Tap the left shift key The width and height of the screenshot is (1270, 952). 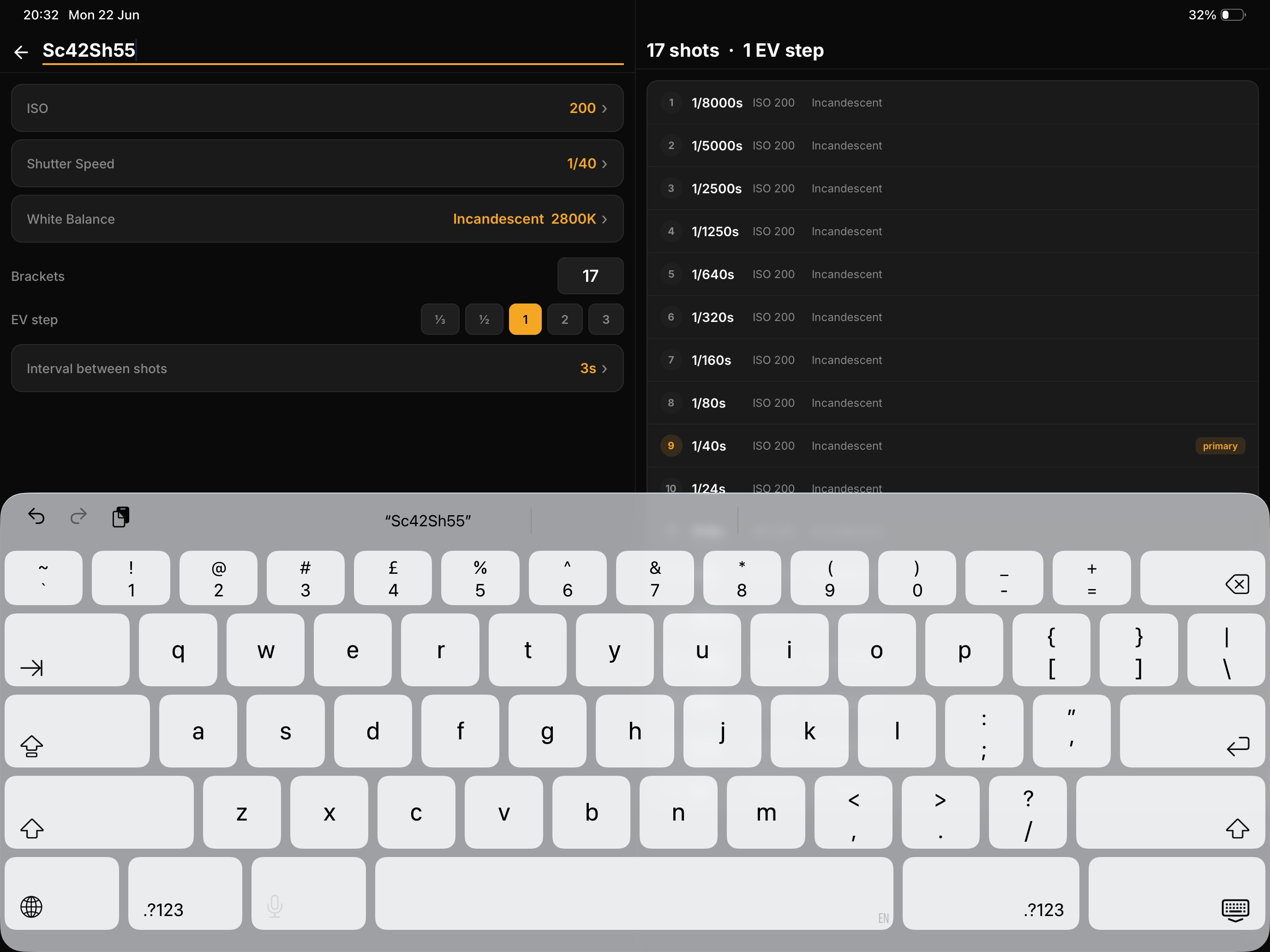99,812
